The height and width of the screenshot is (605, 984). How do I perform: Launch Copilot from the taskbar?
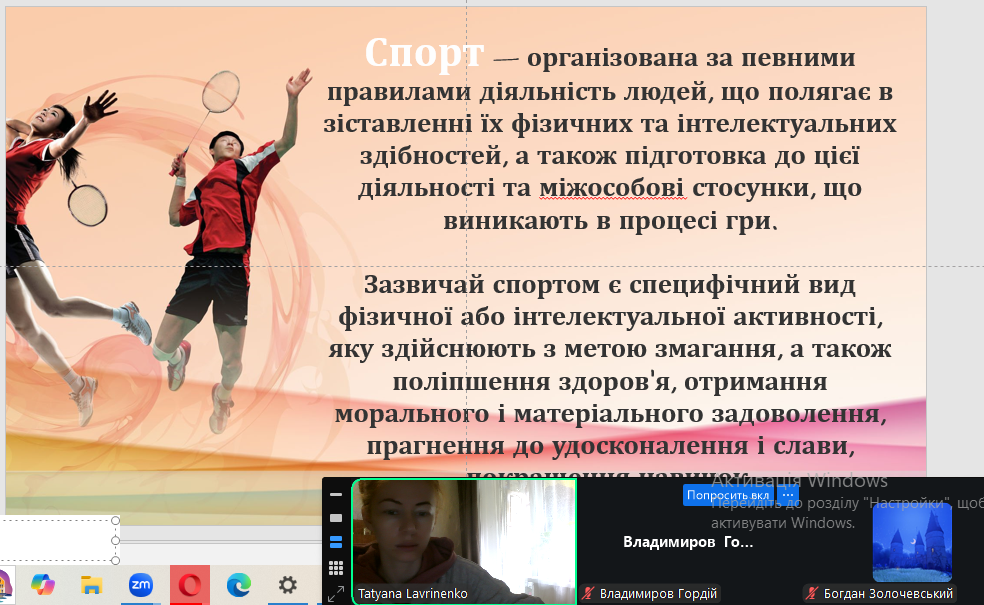43,585
